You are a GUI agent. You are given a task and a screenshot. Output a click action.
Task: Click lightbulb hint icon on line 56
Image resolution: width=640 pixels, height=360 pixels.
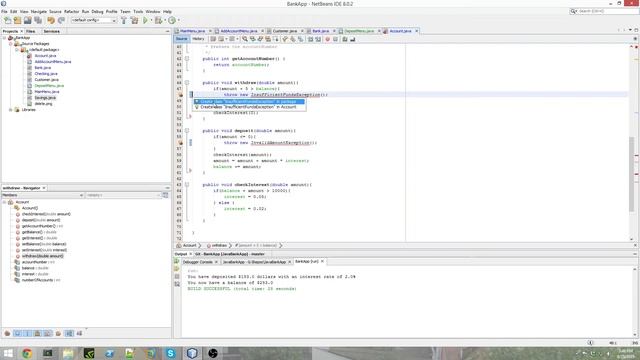coord(180,143)
